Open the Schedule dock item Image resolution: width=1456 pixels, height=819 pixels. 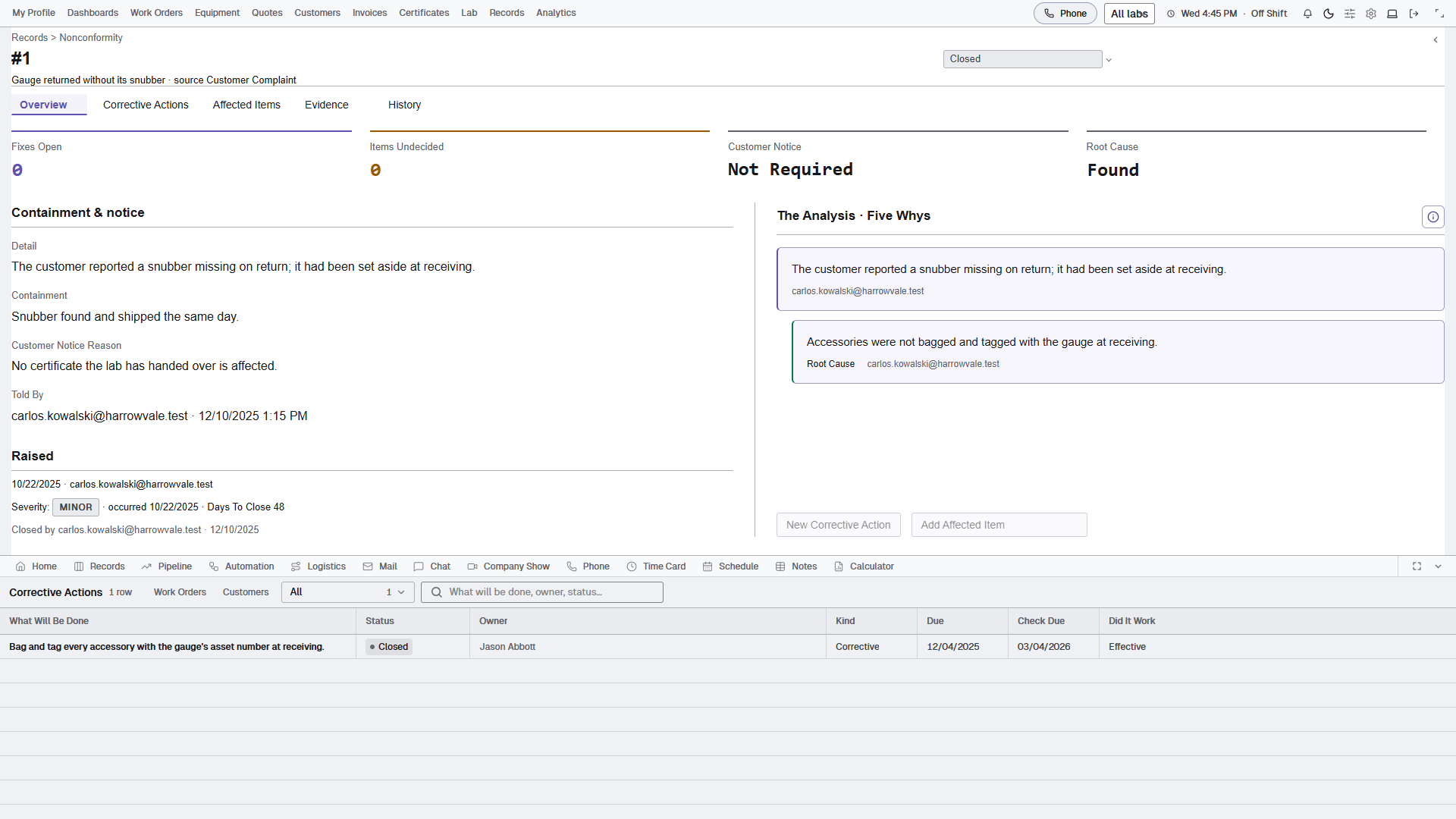(x=731, y=566)
